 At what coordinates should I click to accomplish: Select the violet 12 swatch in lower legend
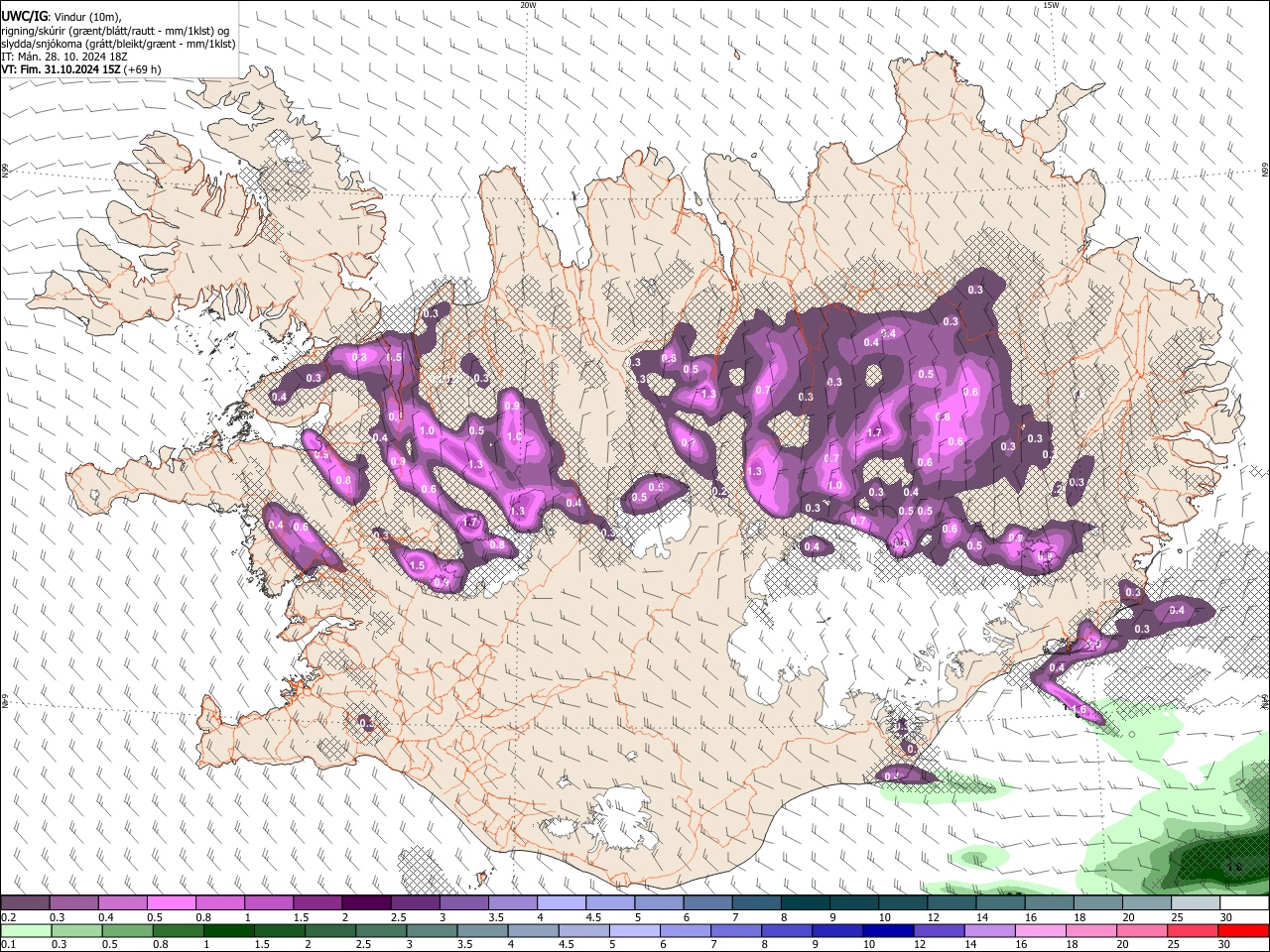940,931
